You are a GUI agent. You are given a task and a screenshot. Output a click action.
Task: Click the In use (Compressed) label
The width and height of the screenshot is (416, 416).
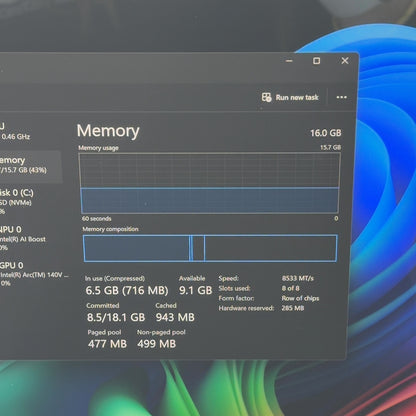(x=115, y=278)
